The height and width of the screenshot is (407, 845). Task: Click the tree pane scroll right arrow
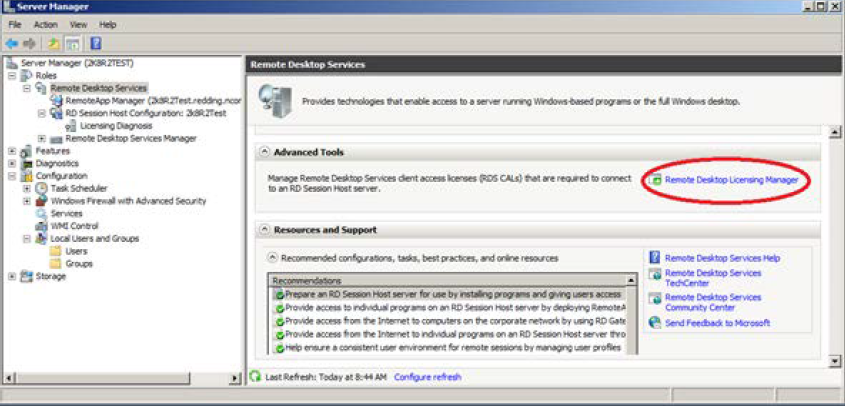[x=235, y=378]
